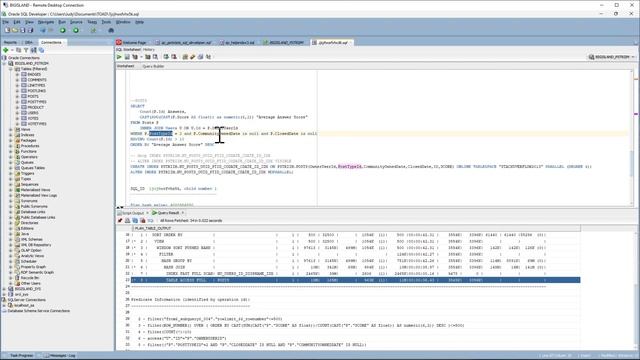Click the PLAN_TABLE_OUTPUT column header
Viewport: 640px width, 360px height.
tap(356, 228)
